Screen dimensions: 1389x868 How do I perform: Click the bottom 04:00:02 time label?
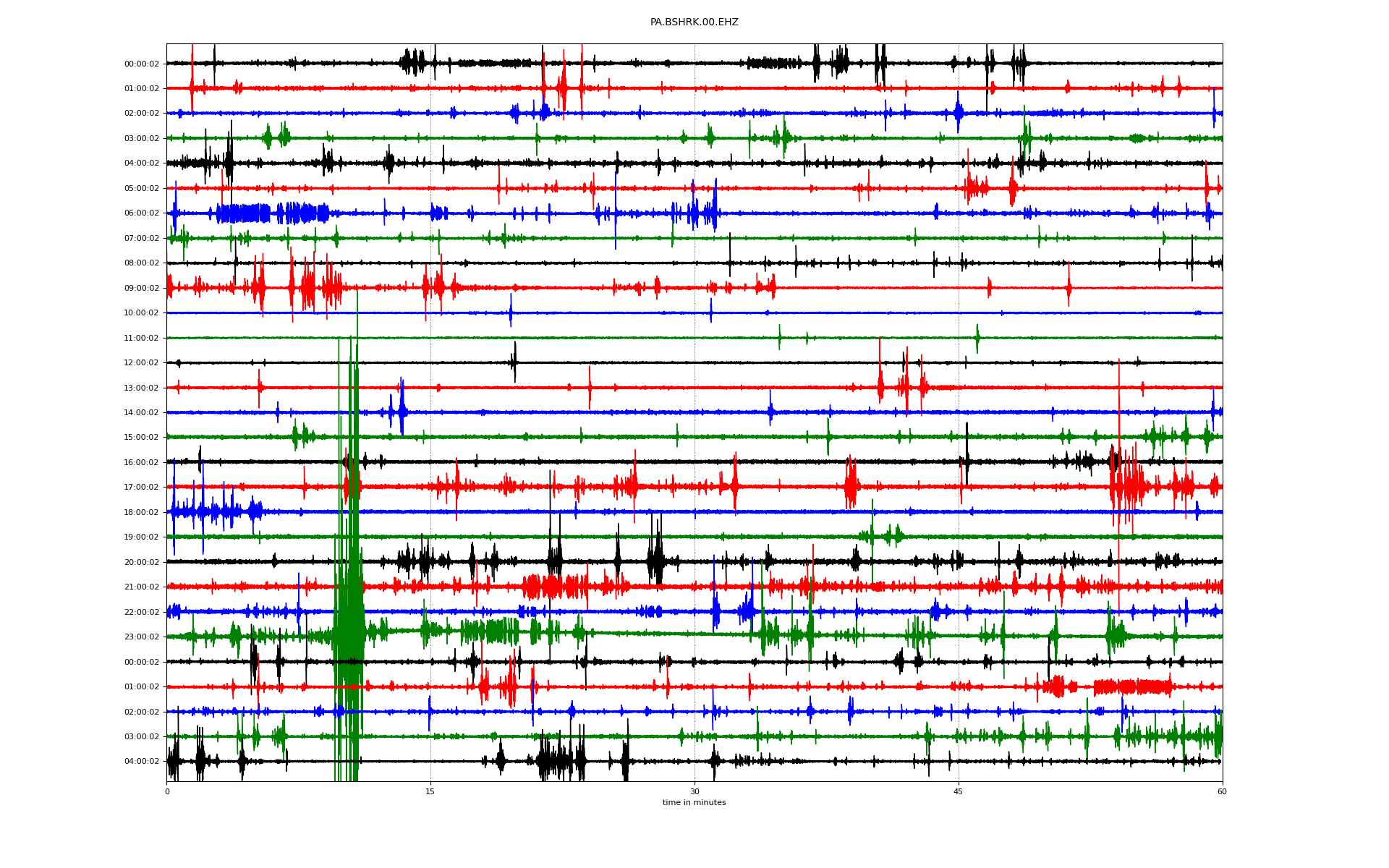141,762
